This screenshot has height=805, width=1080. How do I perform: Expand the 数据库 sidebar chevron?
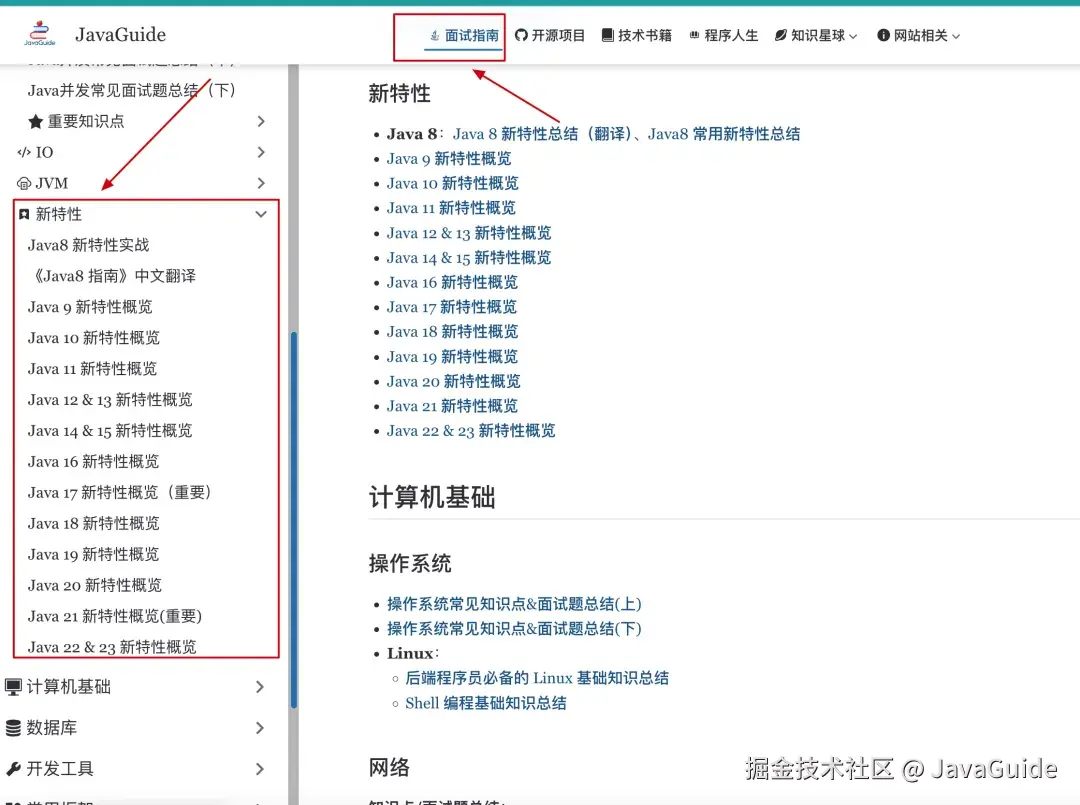(x=260, y=728)
